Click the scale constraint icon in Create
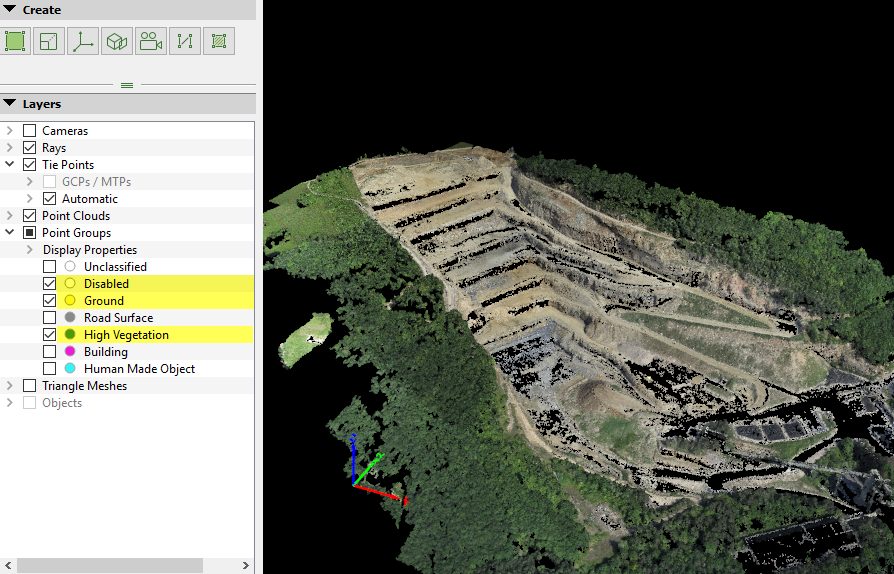 (x=49, y=41)
